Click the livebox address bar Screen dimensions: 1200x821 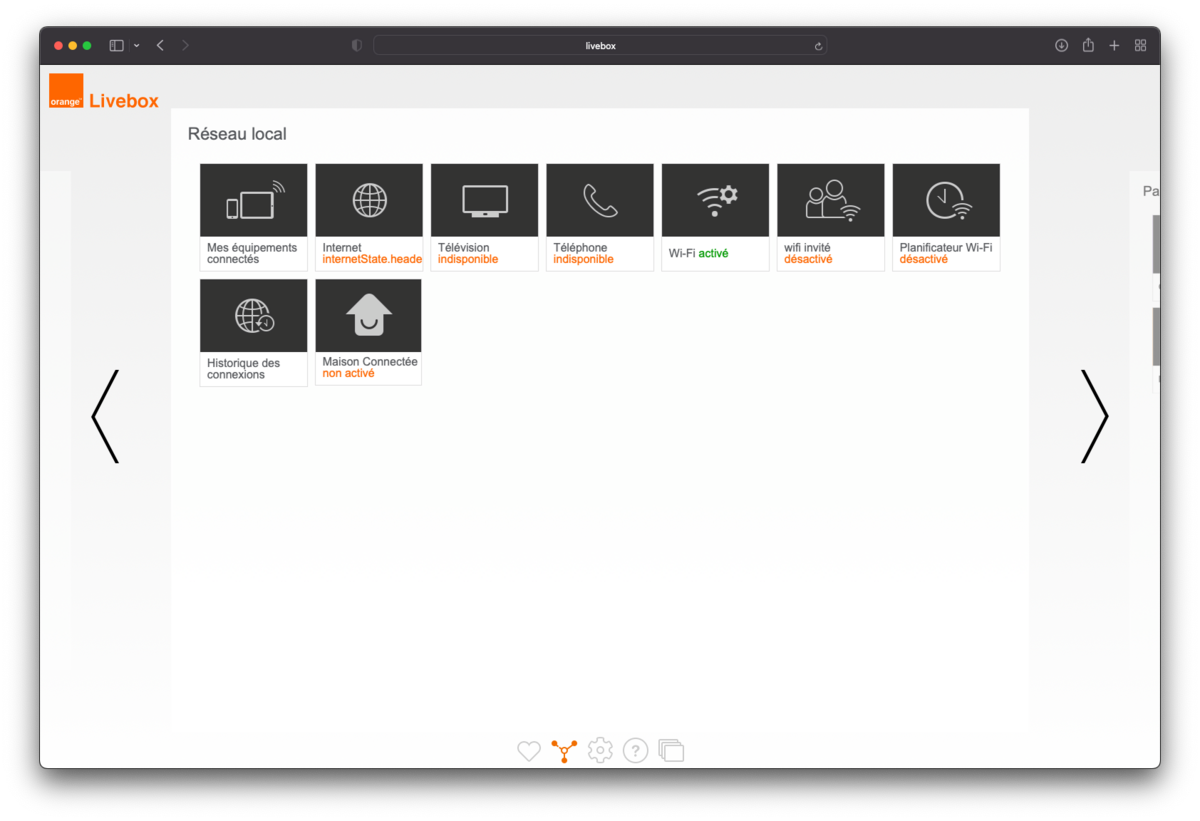tap(600, 46)
